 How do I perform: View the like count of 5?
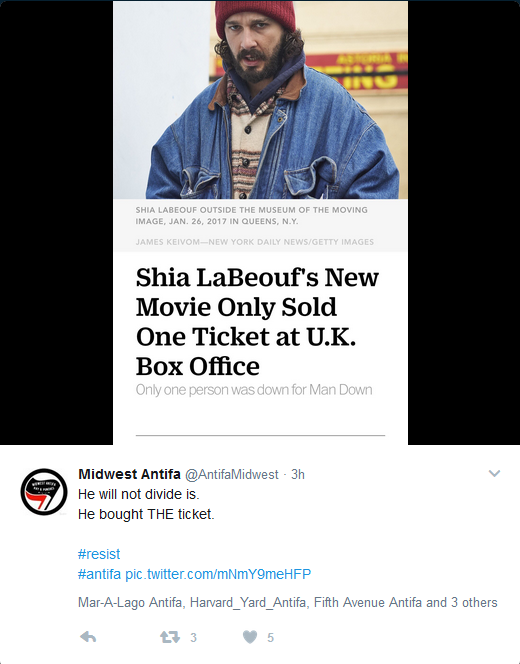(271, 637)
